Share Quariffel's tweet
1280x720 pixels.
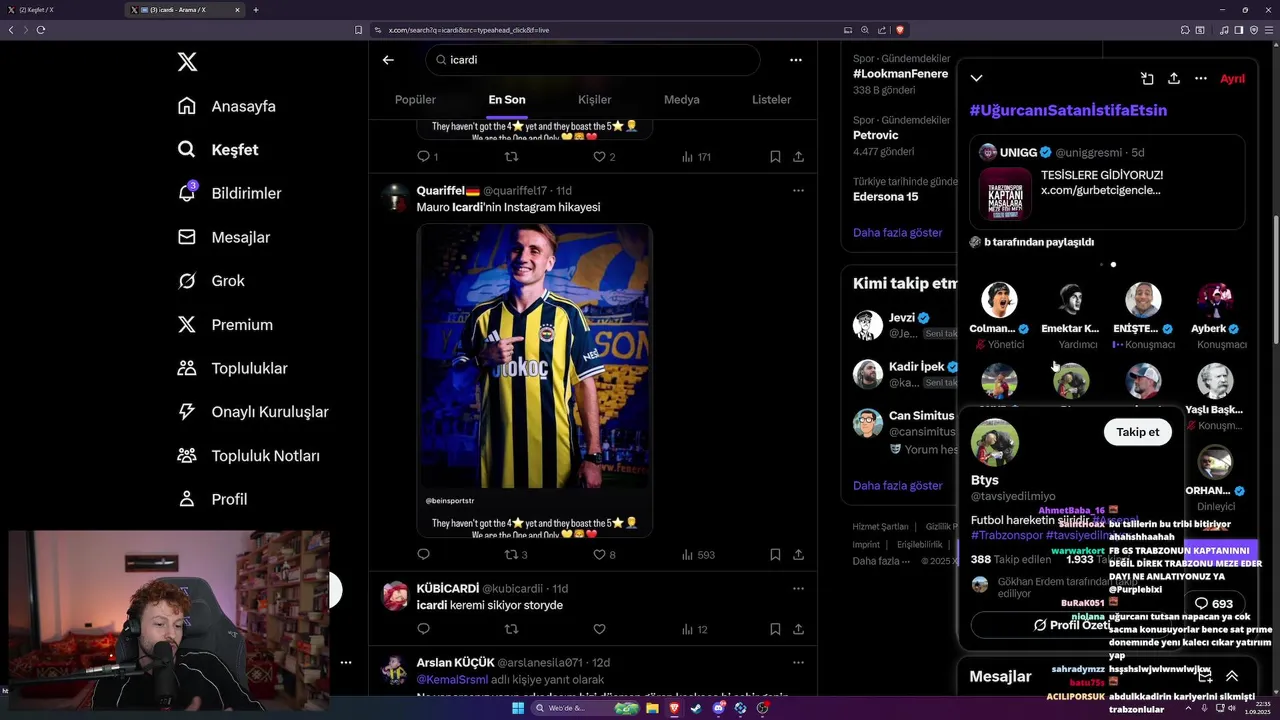coord(798,554)
